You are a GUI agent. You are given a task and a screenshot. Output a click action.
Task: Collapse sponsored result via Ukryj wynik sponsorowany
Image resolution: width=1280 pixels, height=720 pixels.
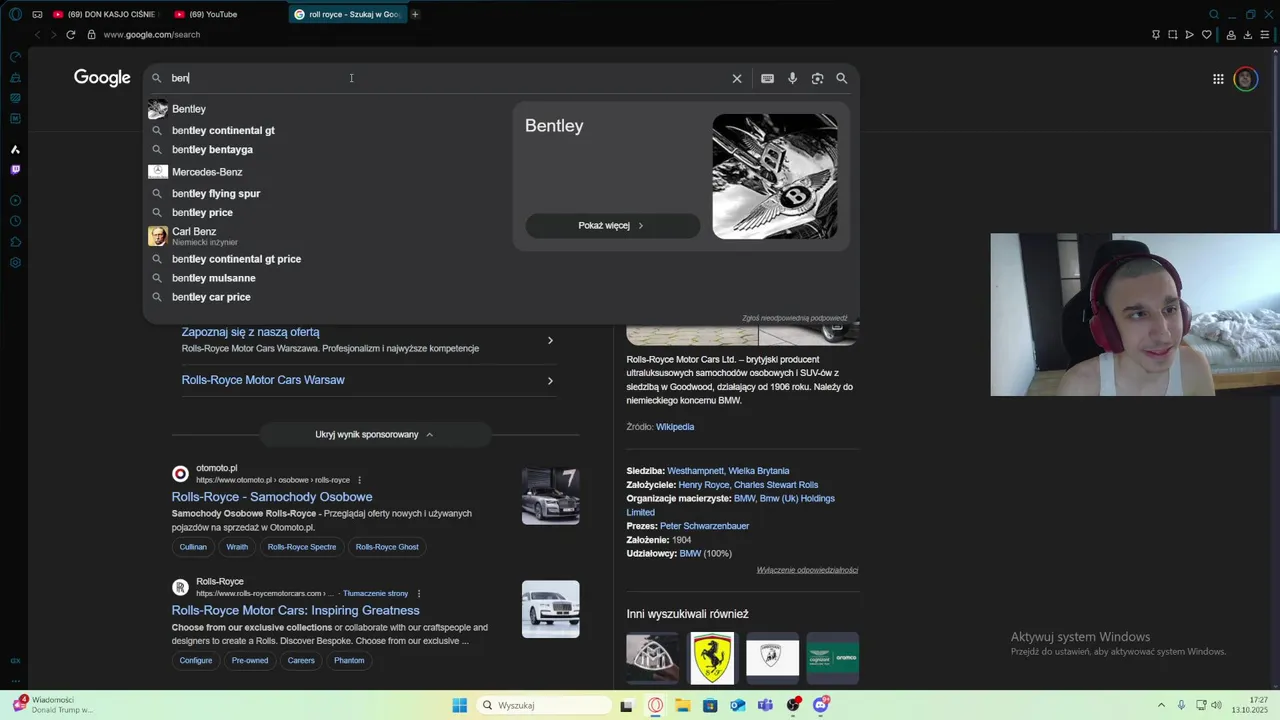coord(374,434)
